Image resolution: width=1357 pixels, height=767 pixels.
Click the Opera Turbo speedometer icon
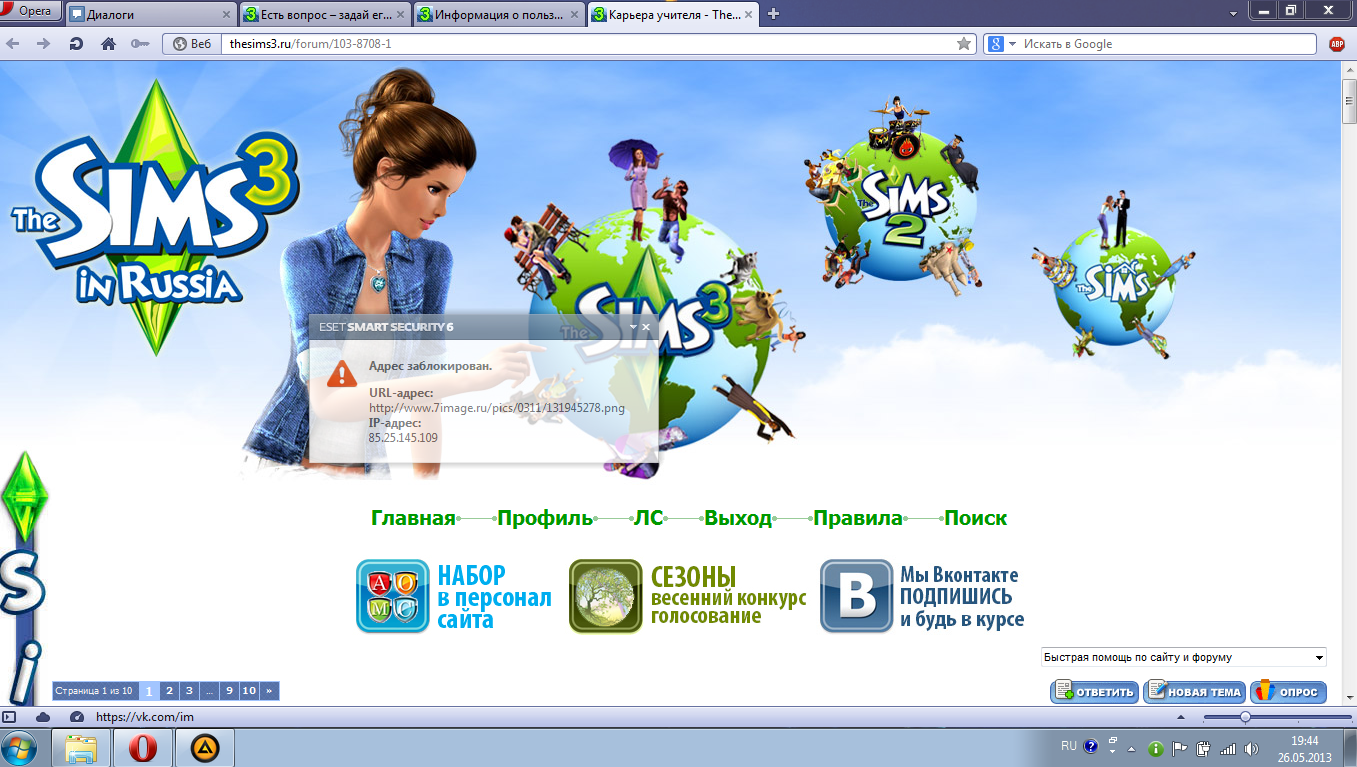tap(76, 717)
